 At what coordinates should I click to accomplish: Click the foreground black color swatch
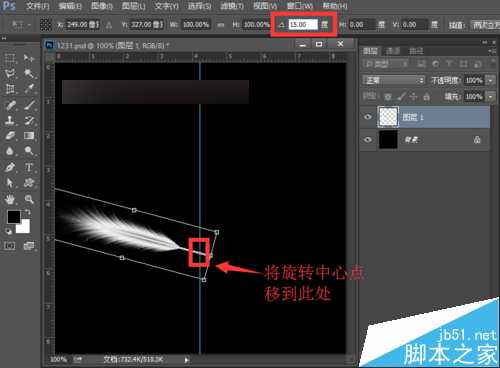point(13,216)
